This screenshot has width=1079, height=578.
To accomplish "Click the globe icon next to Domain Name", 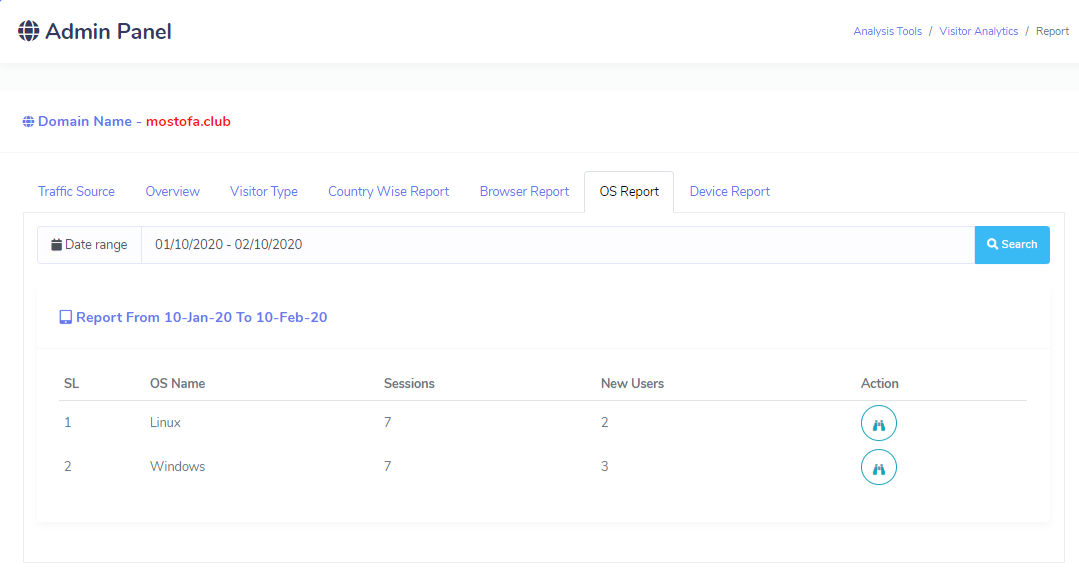I will tap(28, 122).
